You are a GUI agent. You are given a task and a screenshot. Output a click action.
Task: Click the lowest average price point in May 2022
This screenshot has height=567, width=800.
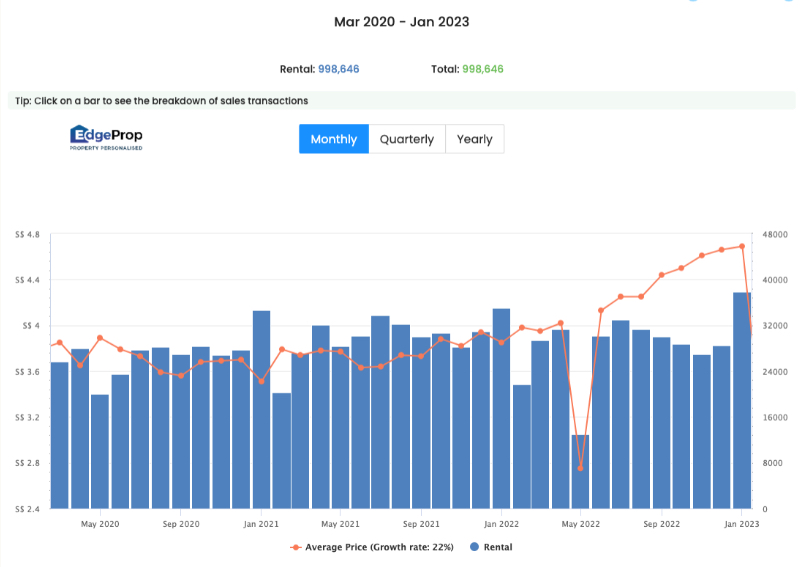[580, 468]
